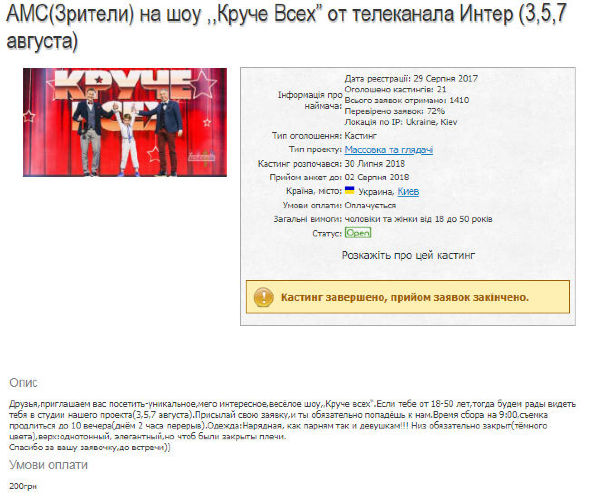The width and height of the screenshot is (600, 501).
Task: Select the Умови оплати section heading
Action: [49, 465]
